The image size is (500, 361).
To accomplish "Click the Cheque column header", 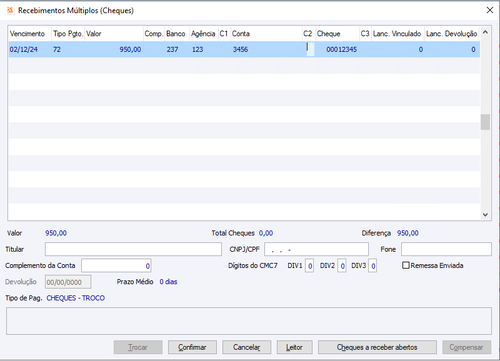I will pyautogui.click(x=337, y=34).
